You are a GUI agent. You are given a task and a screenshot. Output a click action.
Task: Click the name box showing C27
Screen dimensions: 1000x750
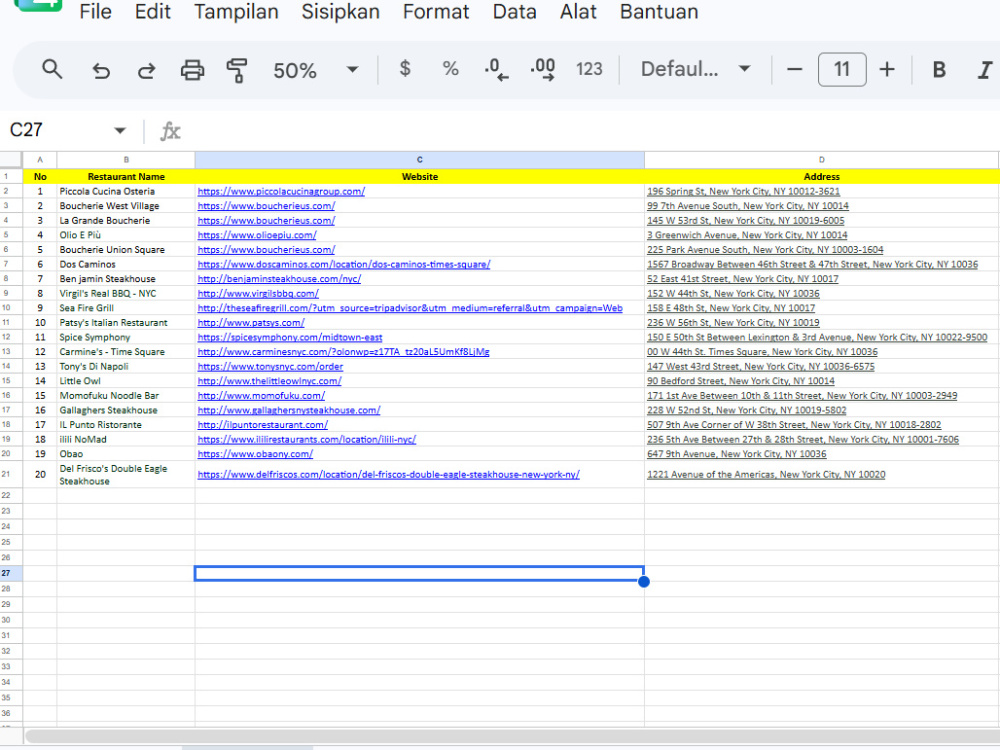pyautogui.click(x=27, y=130)
